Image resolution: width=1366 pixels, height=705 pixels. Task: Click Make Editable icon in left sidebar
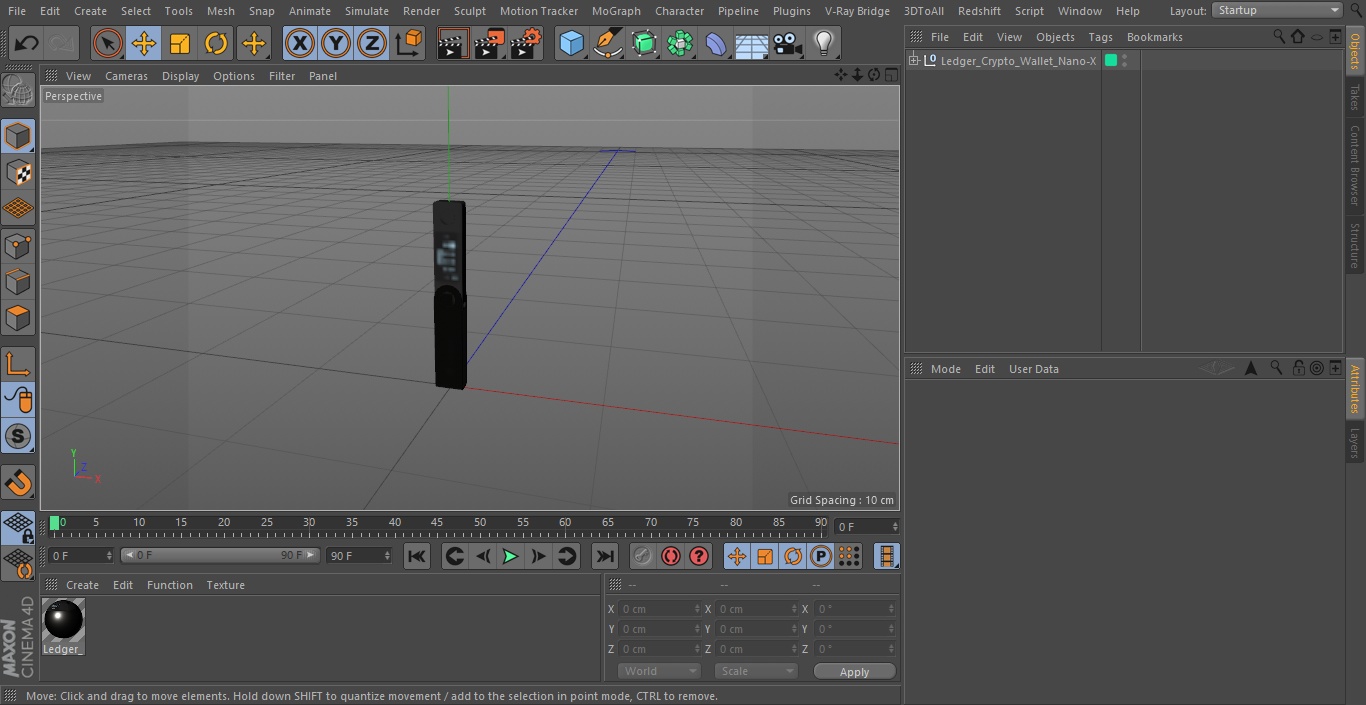tap(18, 91)
